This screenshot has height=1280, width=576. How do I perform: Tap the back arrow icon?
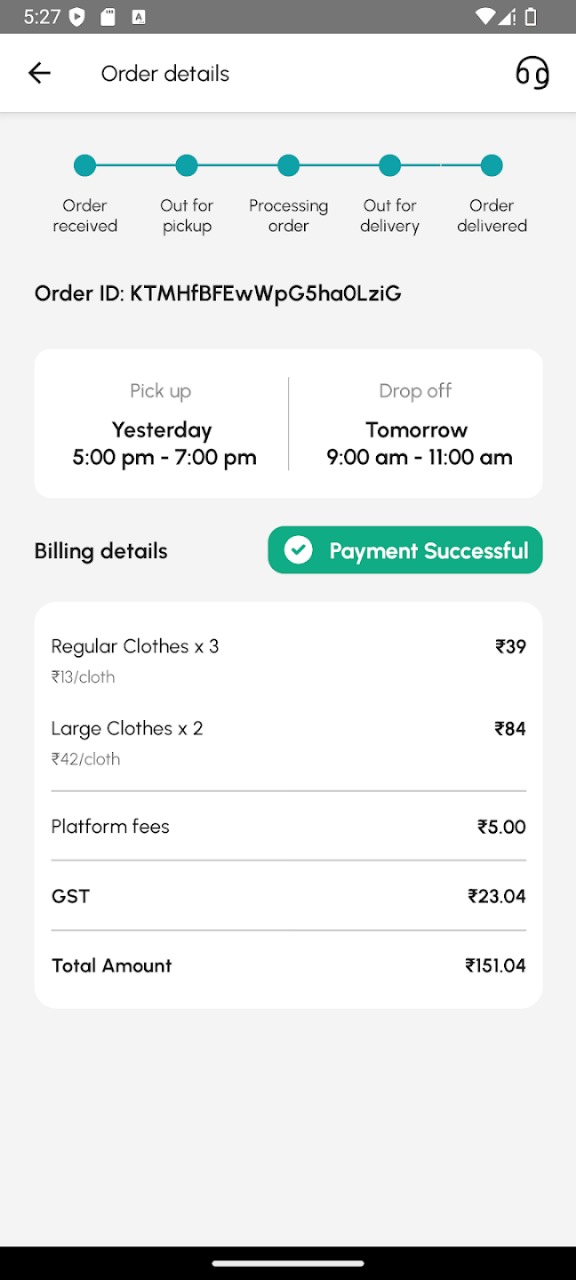39,73
